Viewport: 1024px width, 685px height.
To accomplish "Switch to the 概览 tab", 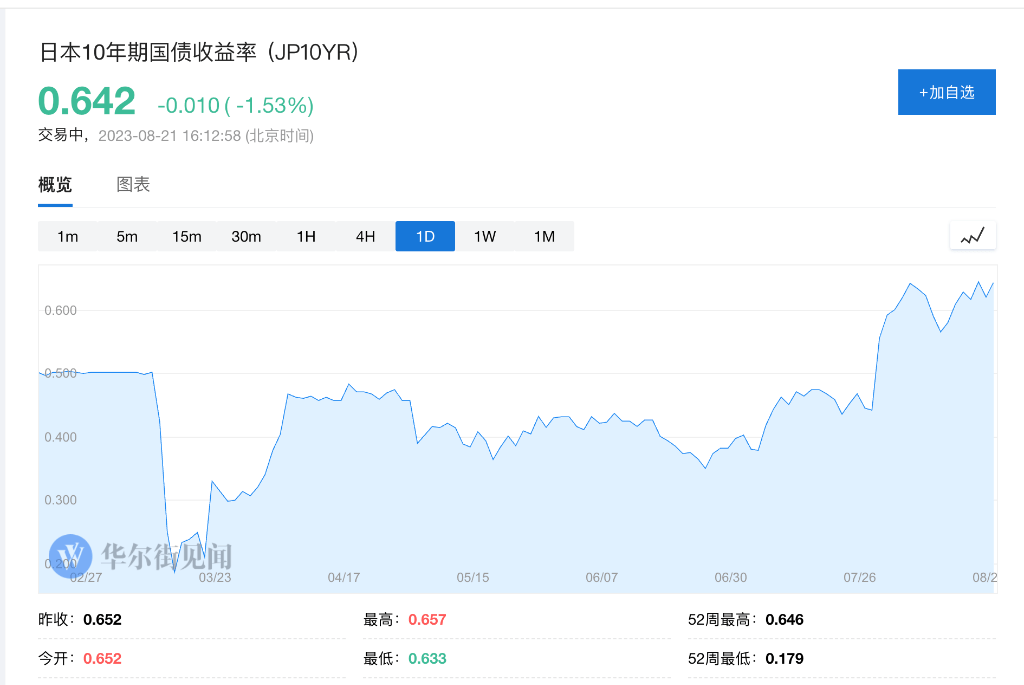I will (x=55, y=184).
